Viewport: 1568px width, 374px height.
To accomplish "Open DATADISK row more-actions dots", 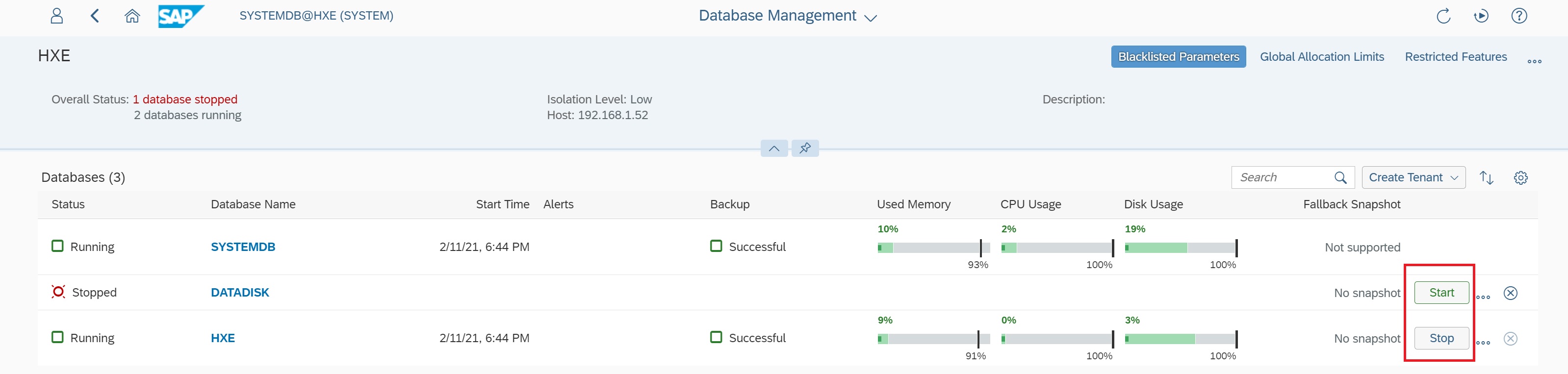I will point(1483,298).
